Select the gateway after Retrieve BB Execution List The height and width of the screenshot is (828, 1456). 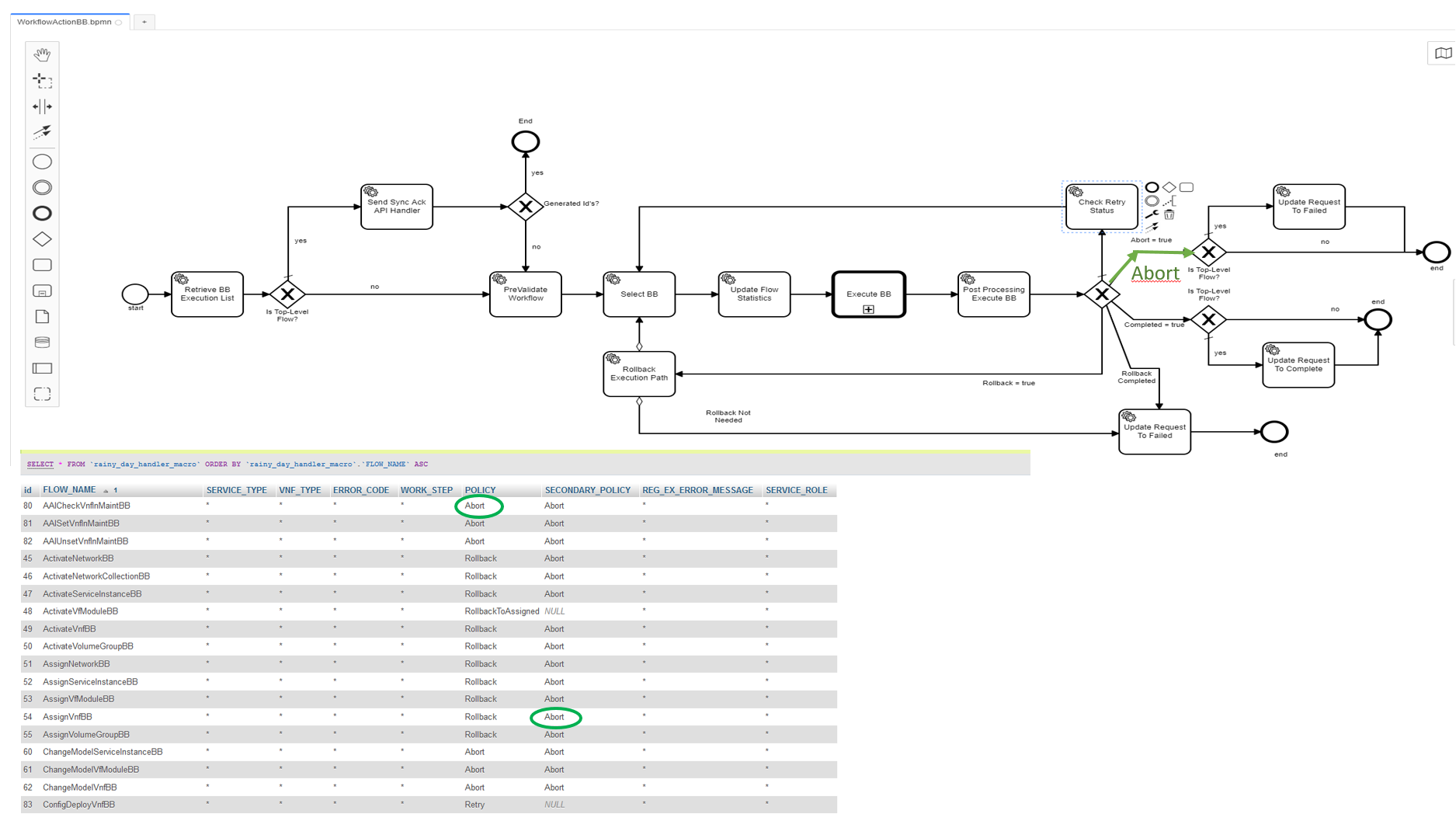(x=287, y=294)
